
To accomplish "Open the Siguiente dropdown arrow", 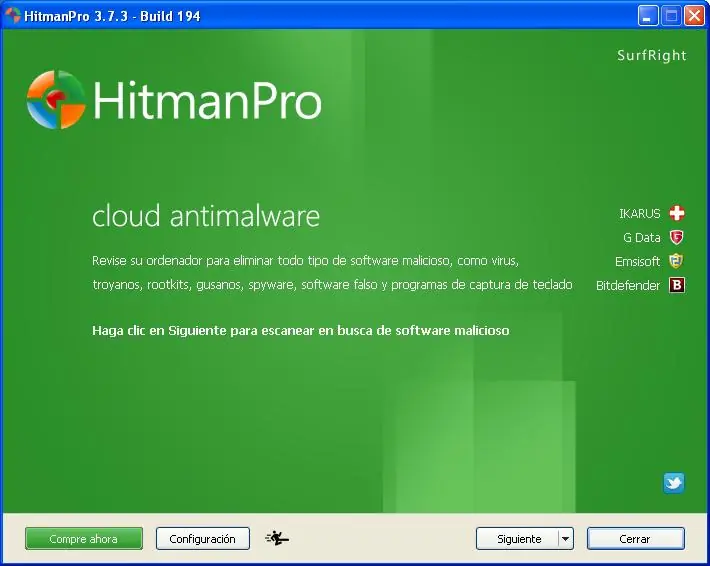I will [566, 539].
